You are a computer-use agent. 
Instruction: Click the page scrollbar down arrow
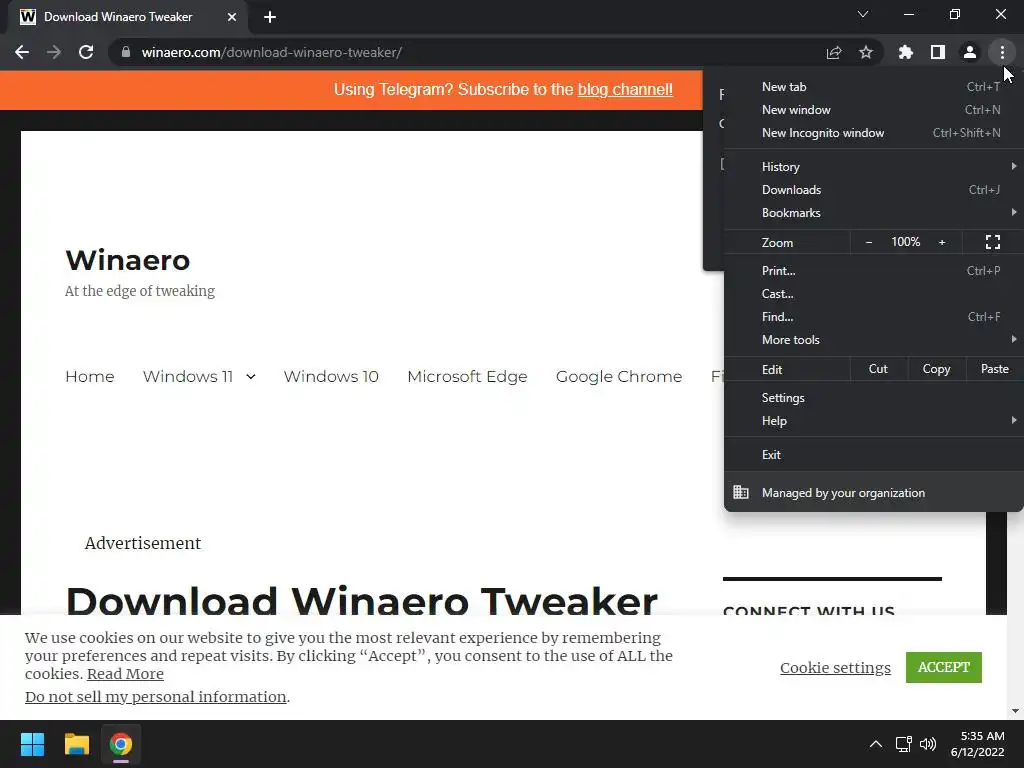point(1015,711)
